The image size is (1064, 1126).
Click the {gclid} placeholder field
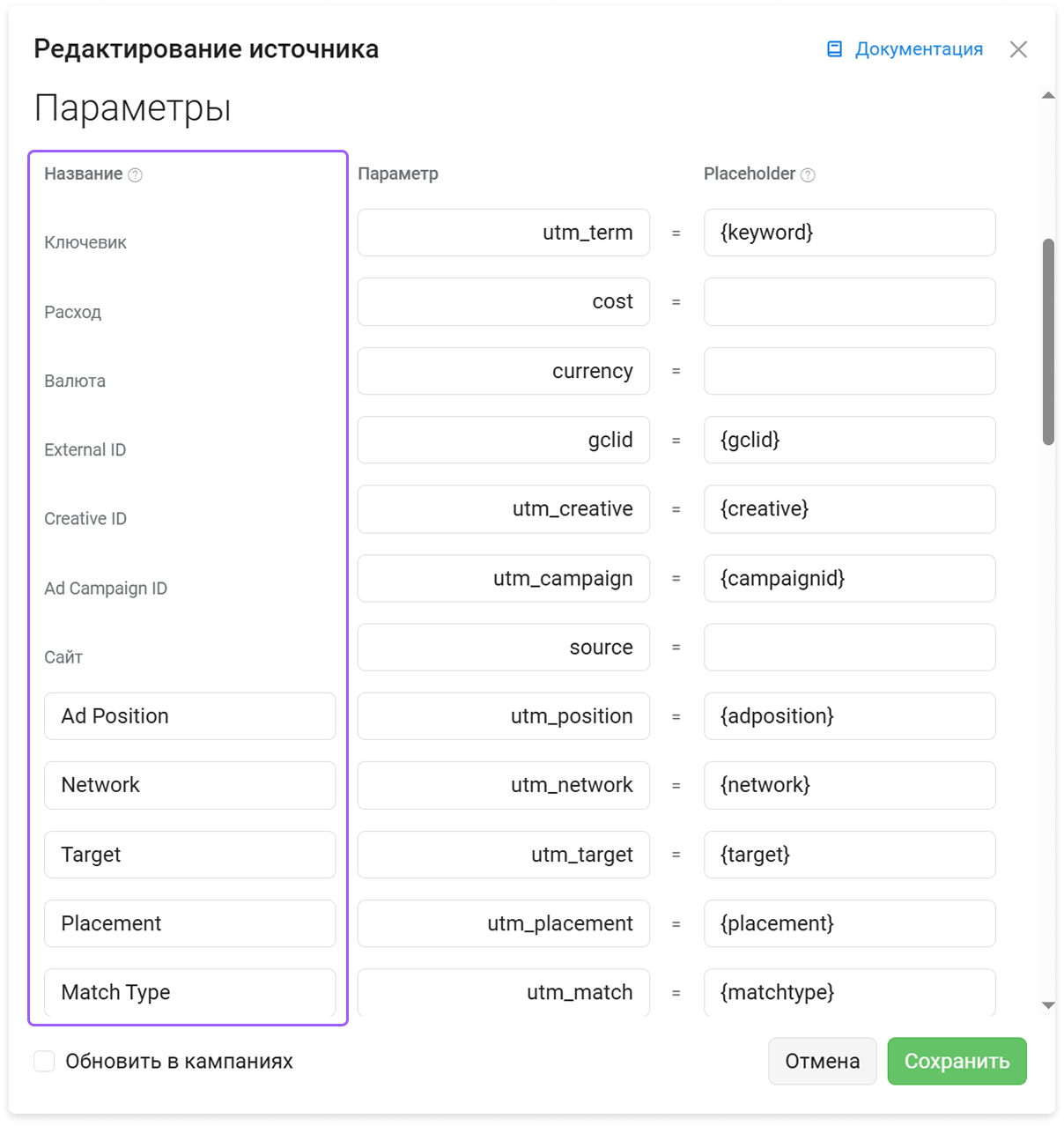coord(849,440)
